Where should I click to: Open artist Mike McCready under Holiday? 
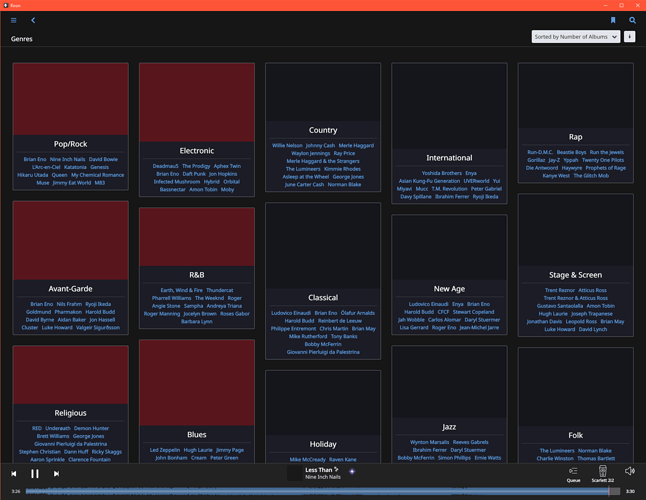click(307, 460)
